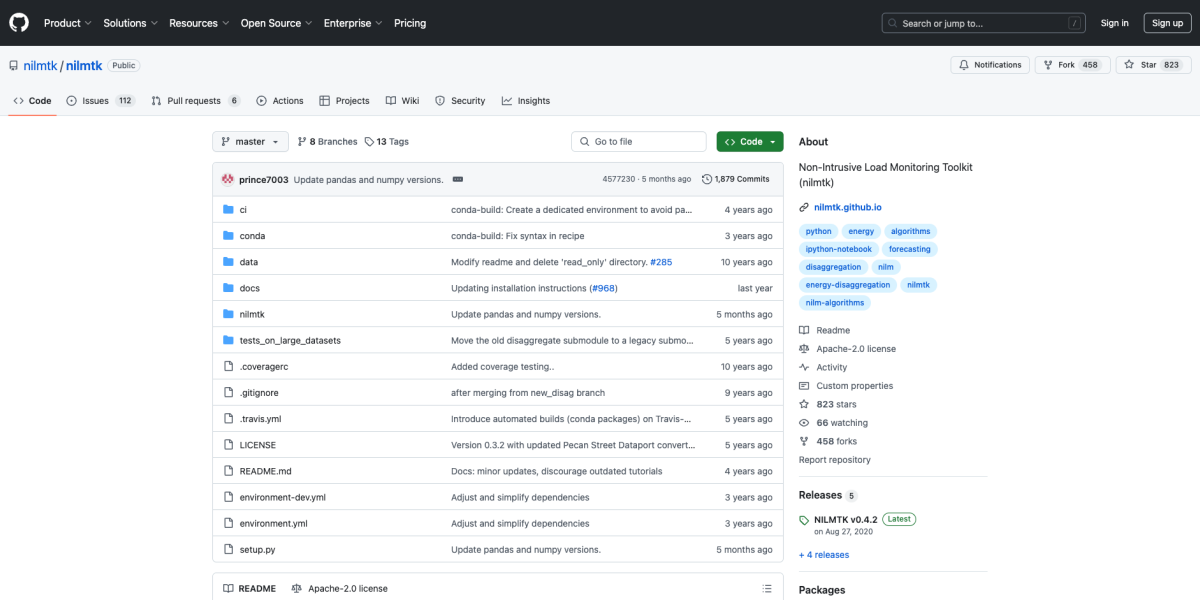Select the energy-disaggregation topic tag
This screenshot has height=600, width=1200.
[848, 285]
